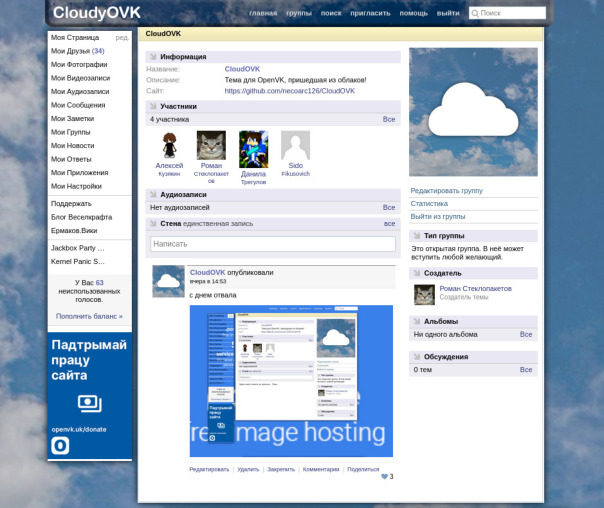Open Мои Фотографии in sidebar
604x508 pixels.
pos(79,64)
